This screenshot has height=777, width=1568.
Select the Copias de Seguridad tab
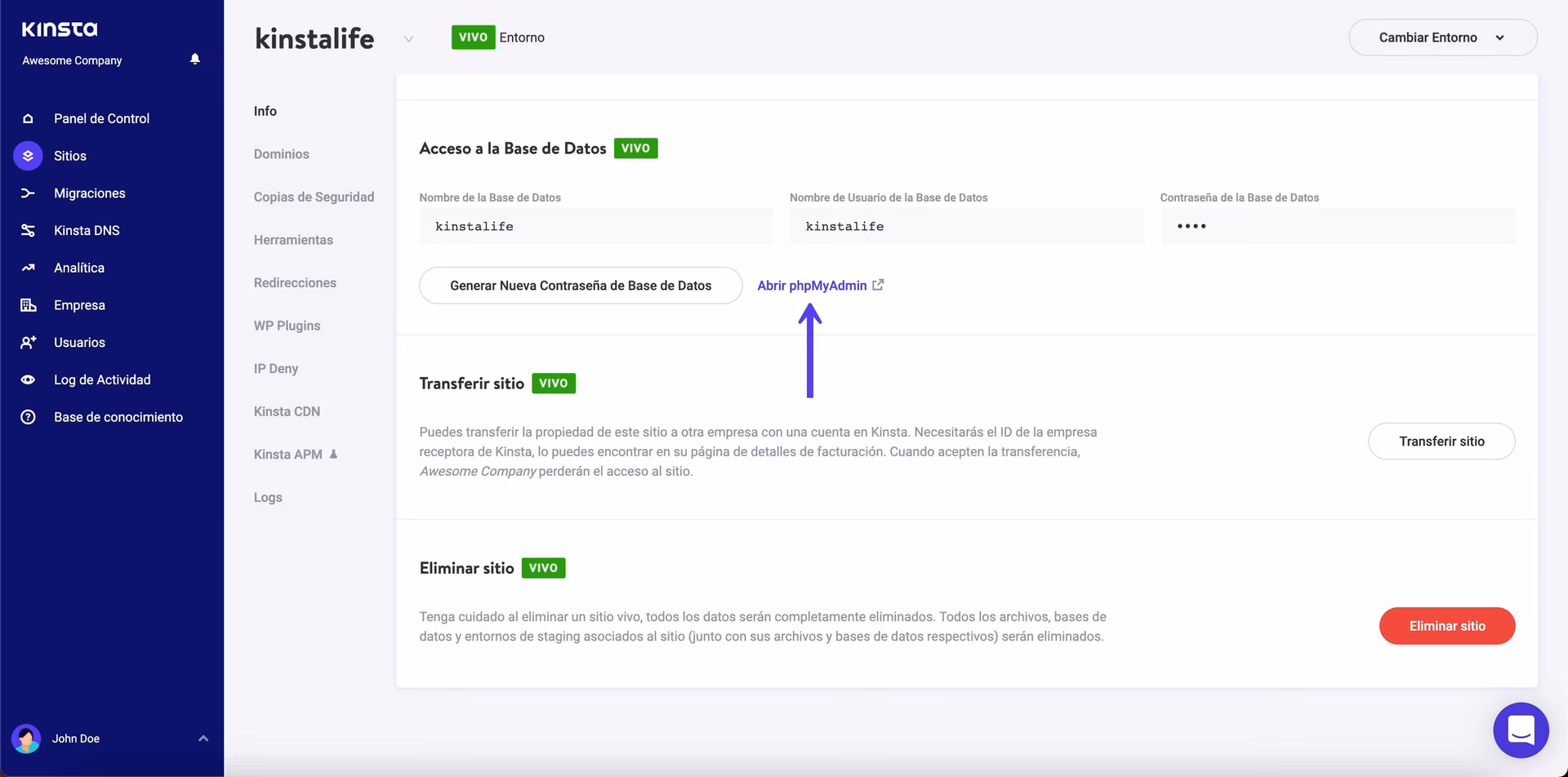pos(314,197)
